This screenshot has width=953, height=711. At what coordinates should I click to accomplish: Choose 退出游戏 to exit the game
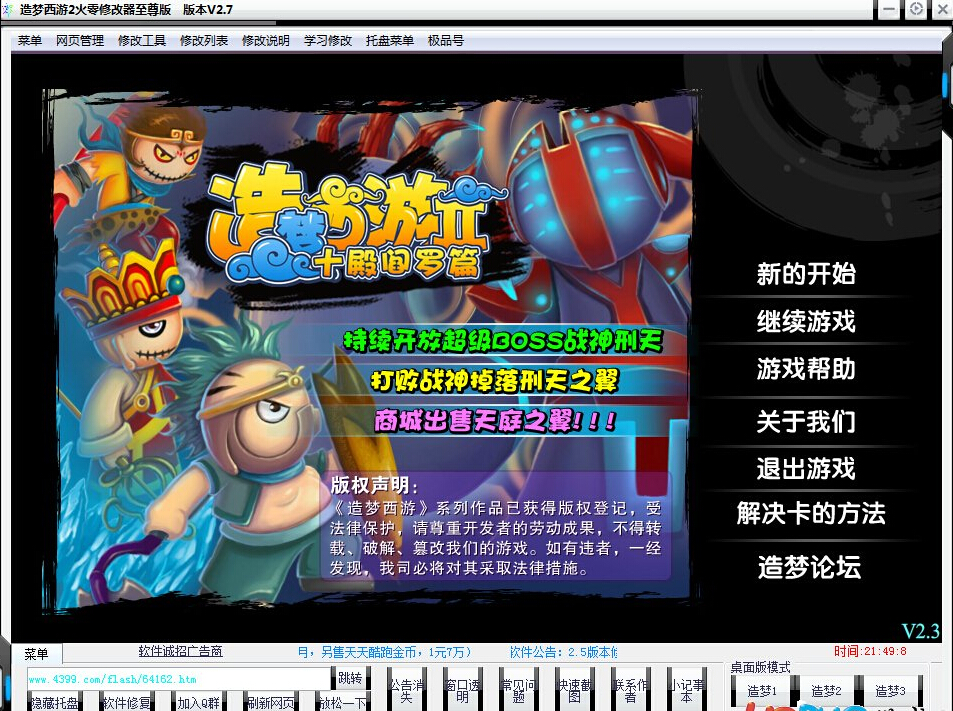coord(806,469)
